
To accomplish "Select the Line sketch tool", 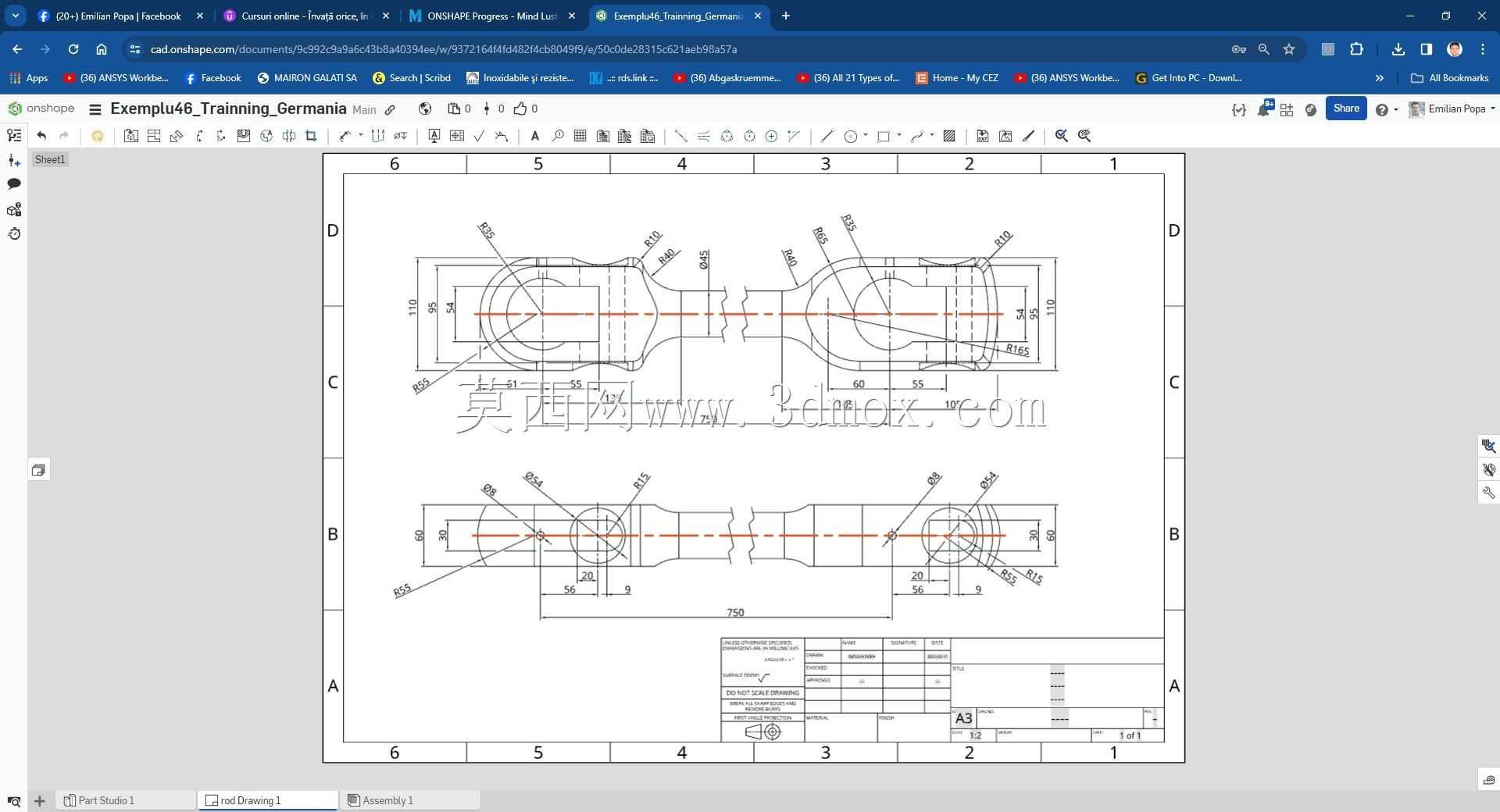I will [x=827, y=136].
